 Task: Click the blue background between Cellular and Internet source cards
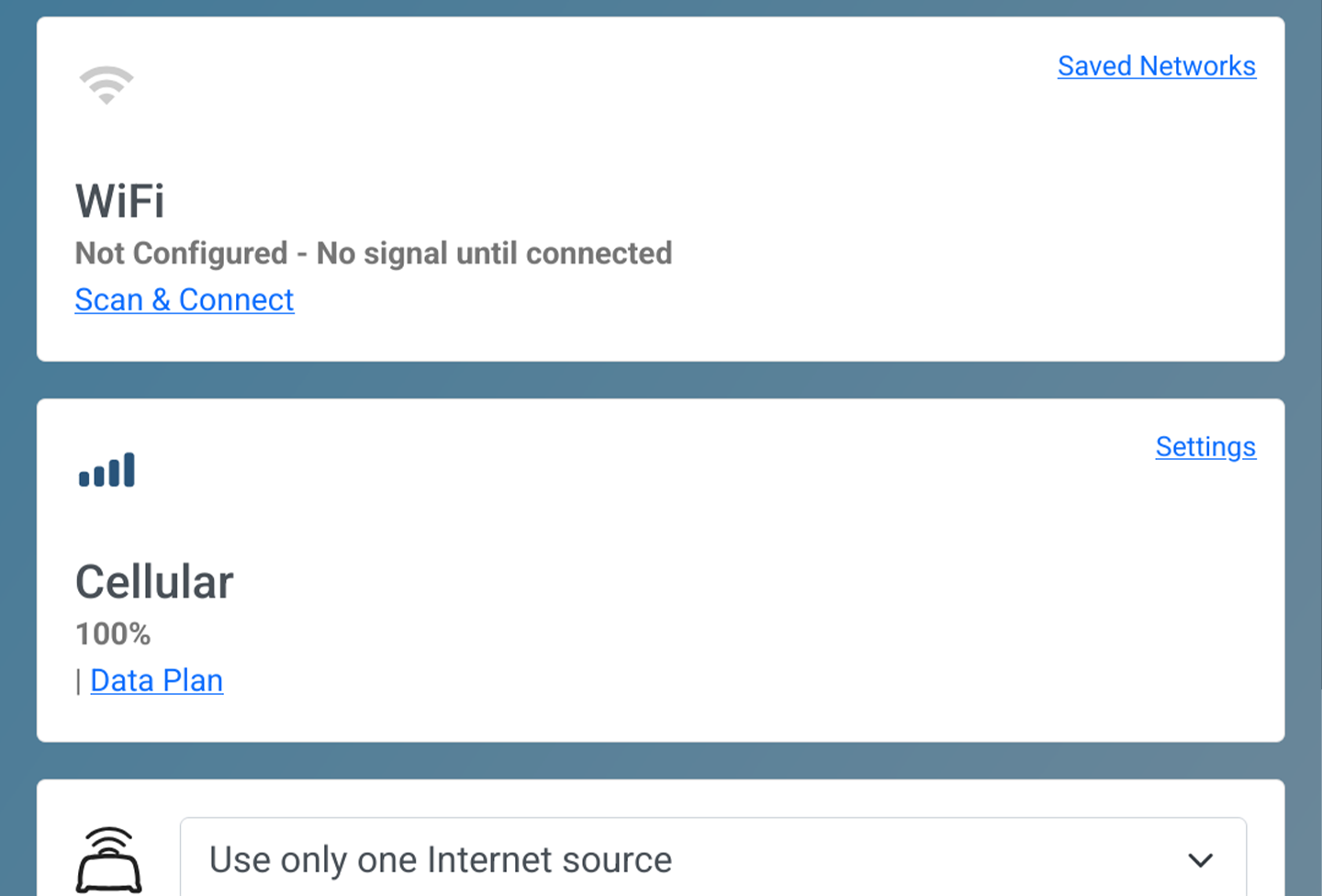[661, 761]
